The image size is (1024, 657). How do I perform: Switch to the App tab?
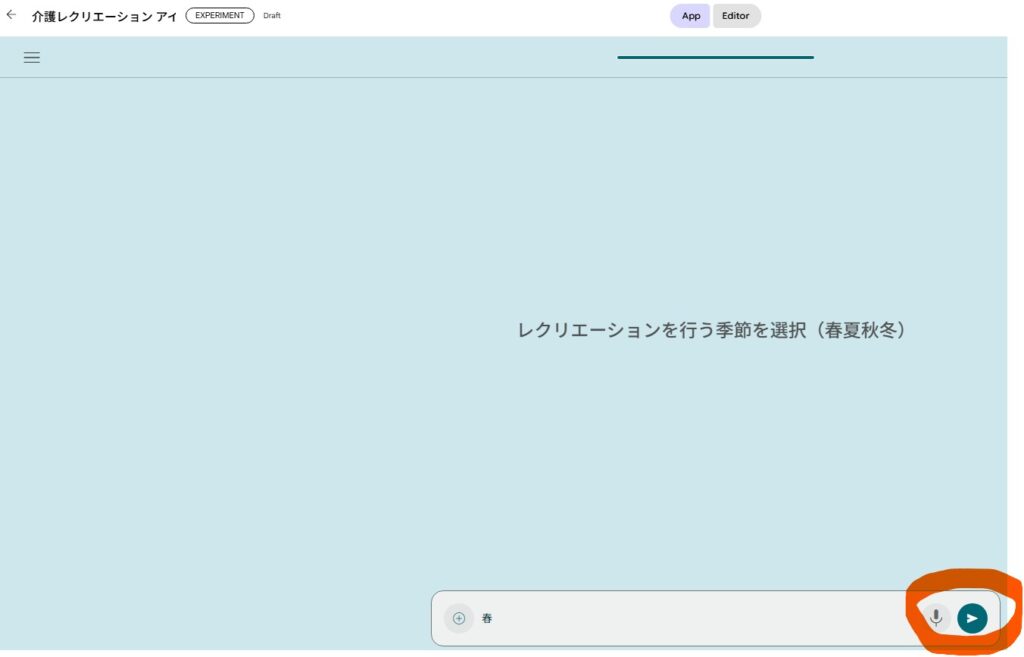point(690,16)
